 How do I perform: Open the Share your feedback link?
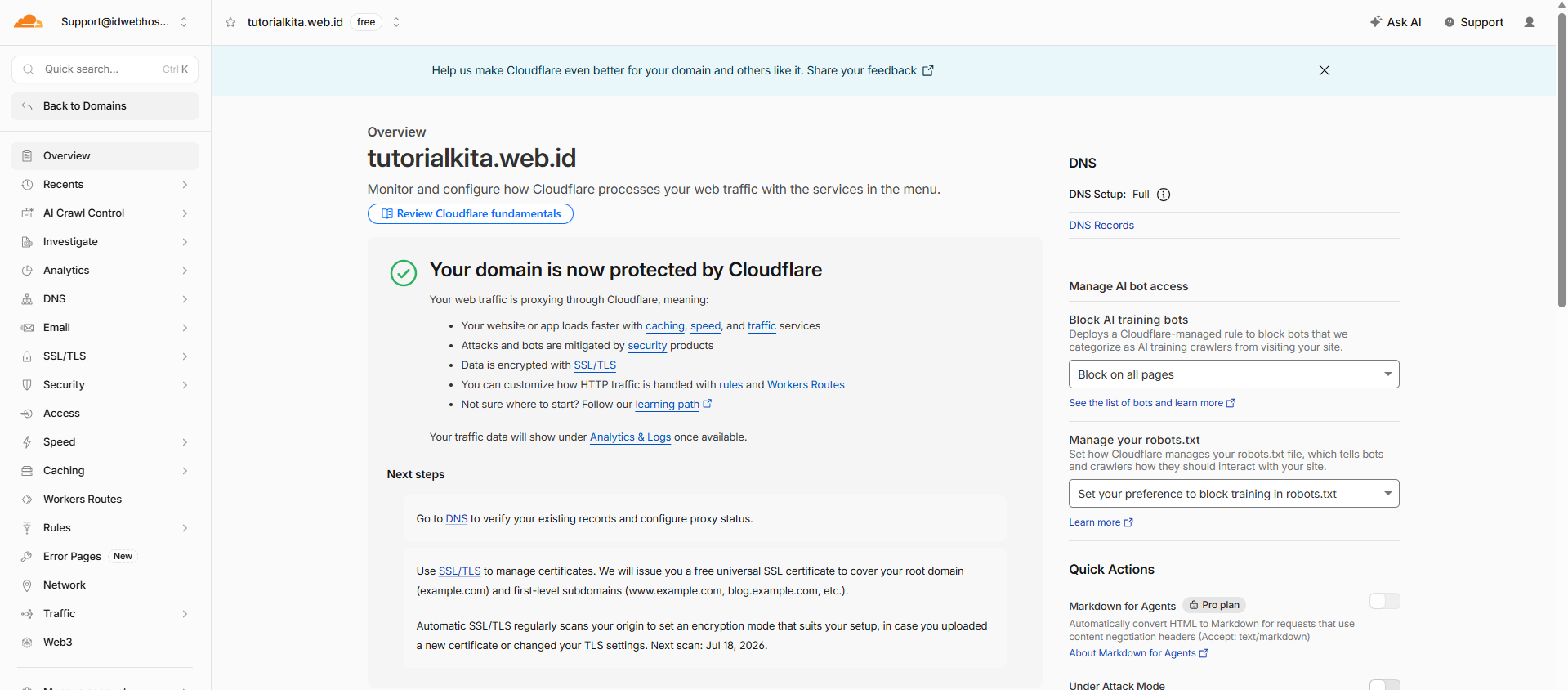pyautogui.click(x=869, y=70)
